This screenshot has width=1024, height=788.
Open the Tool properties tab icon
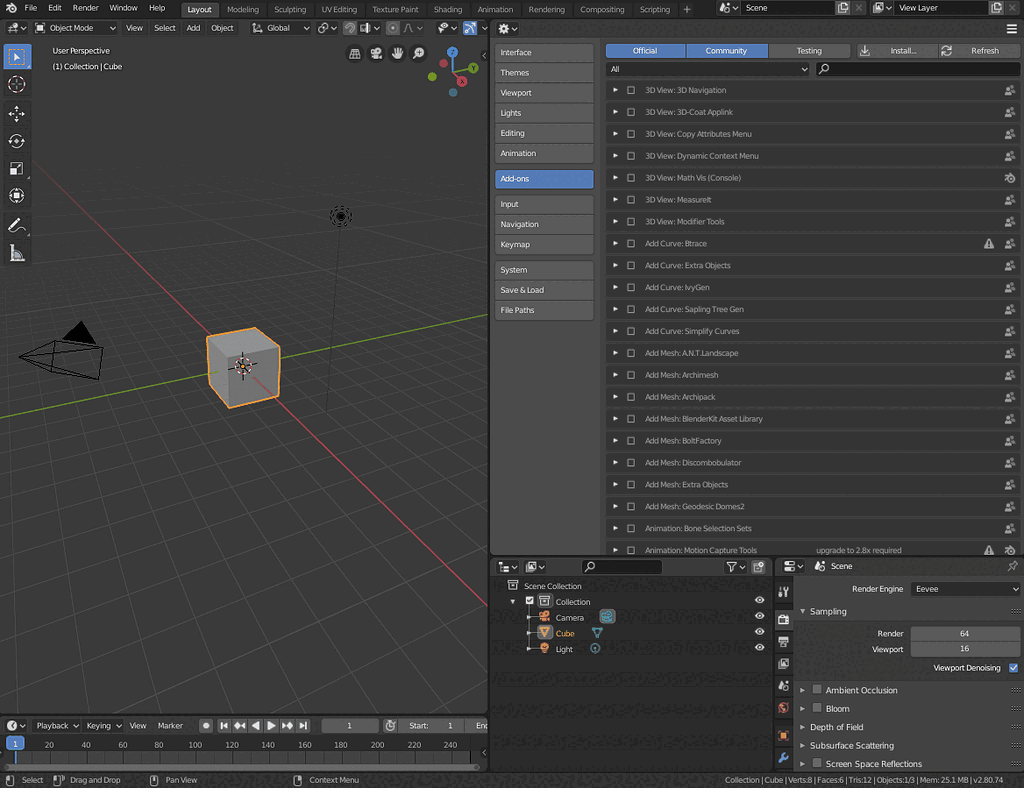784,592
